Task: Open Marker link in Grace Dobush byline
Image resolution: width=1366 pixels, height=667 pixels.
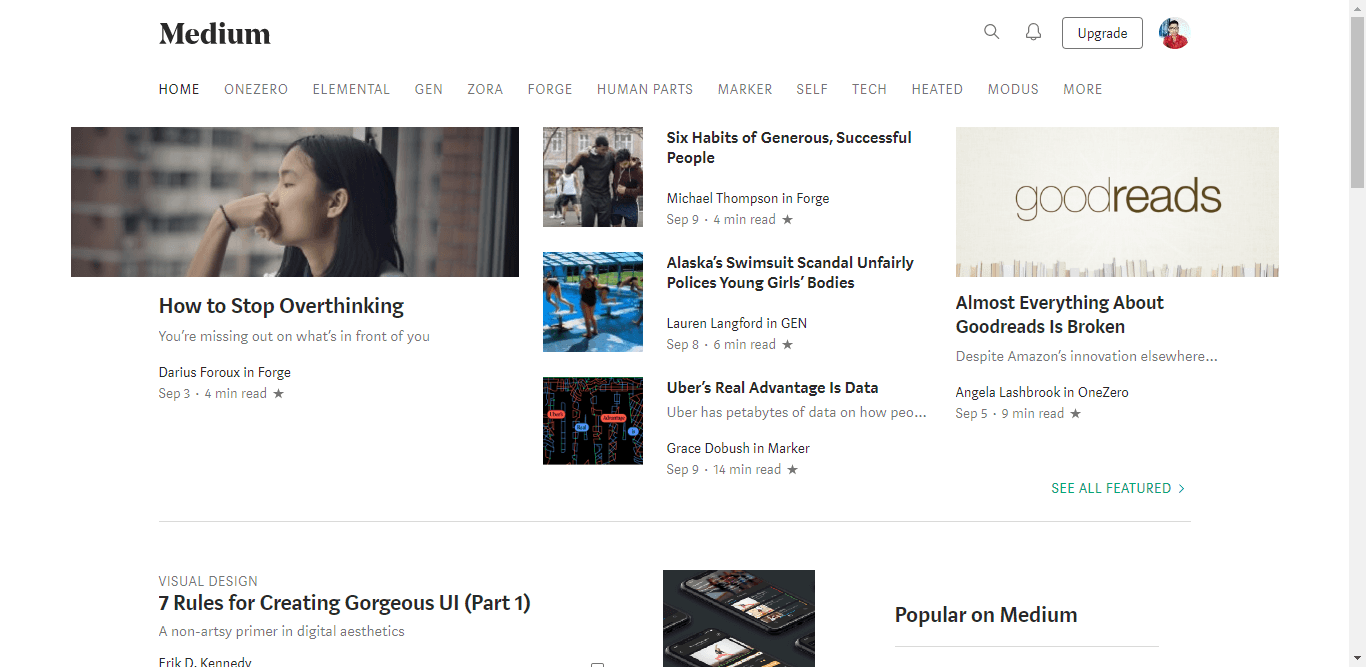Action: tap(789, 449)
